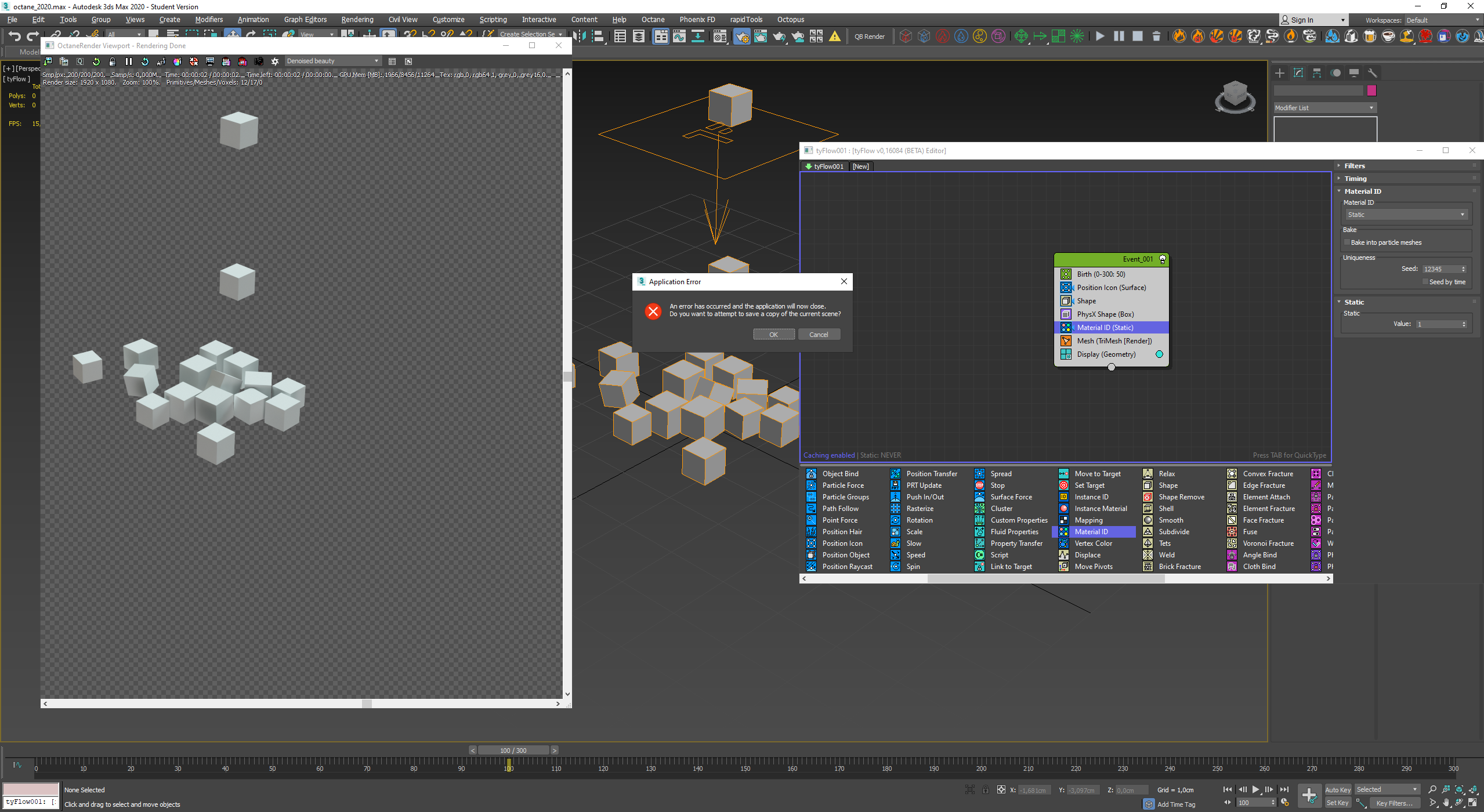Open the Create tab plus icon in command panel
The height and width of the screenshot is (812, 1484).
coord(1280,73)
